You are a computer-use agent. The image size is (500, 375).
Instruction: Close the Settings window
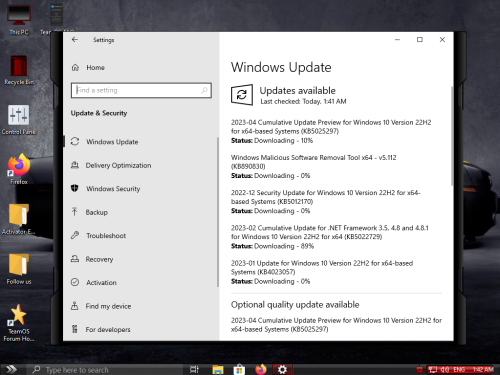point(442,40)
